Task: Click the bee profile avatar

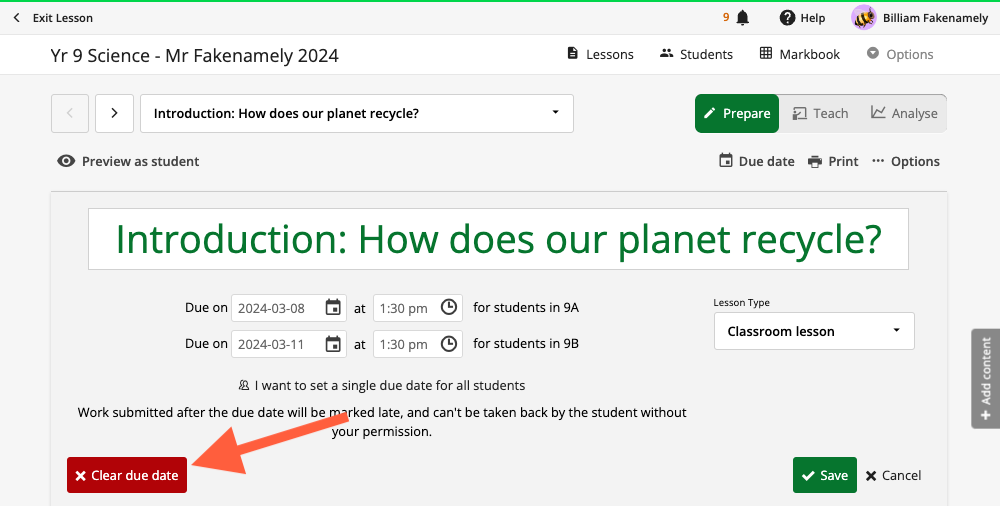Action: tap(864, 18)
